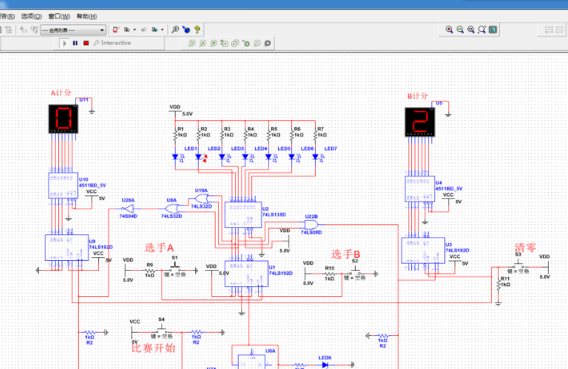Pause the simulation
Image resolution: width=568 pixels, height=369 pixels.
75,43
